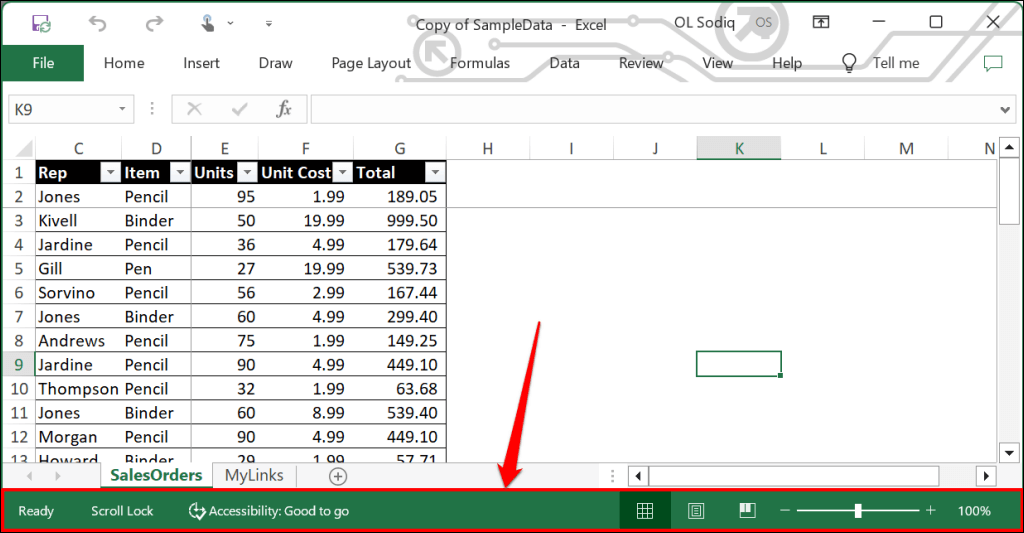1024x533 pixels.
Task: Click cell showing 539.73
Action: pos(400,268)
